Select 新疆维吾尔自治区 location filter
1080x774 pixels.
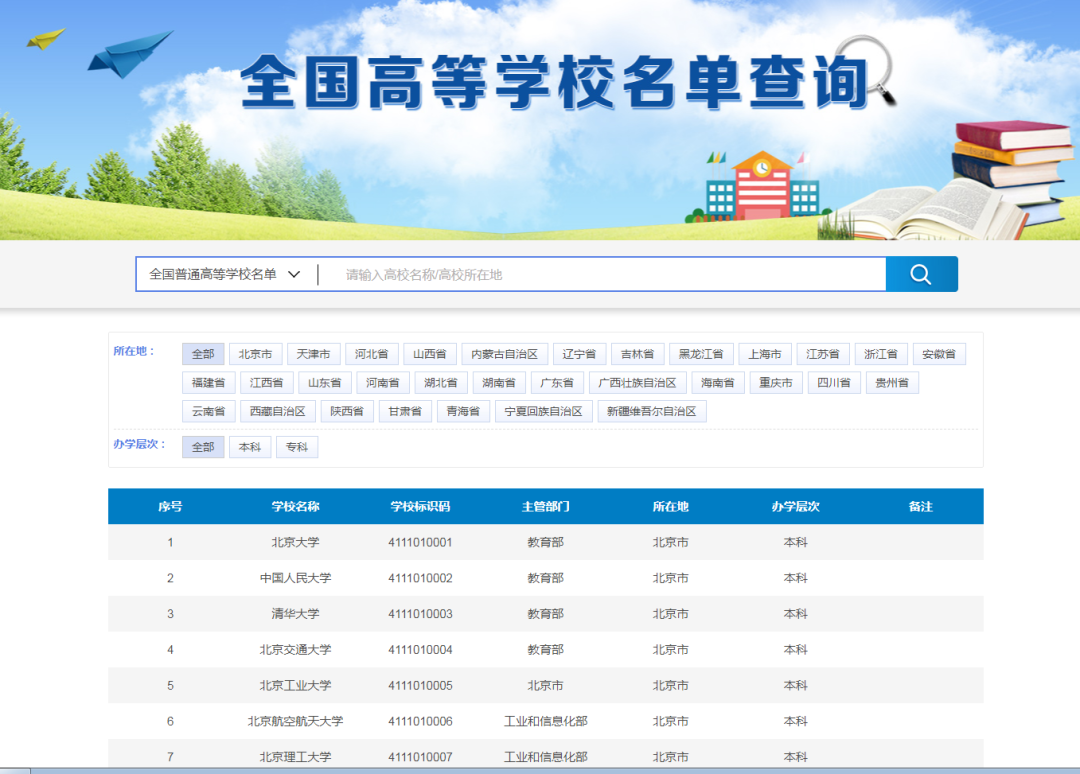(651, 411)
